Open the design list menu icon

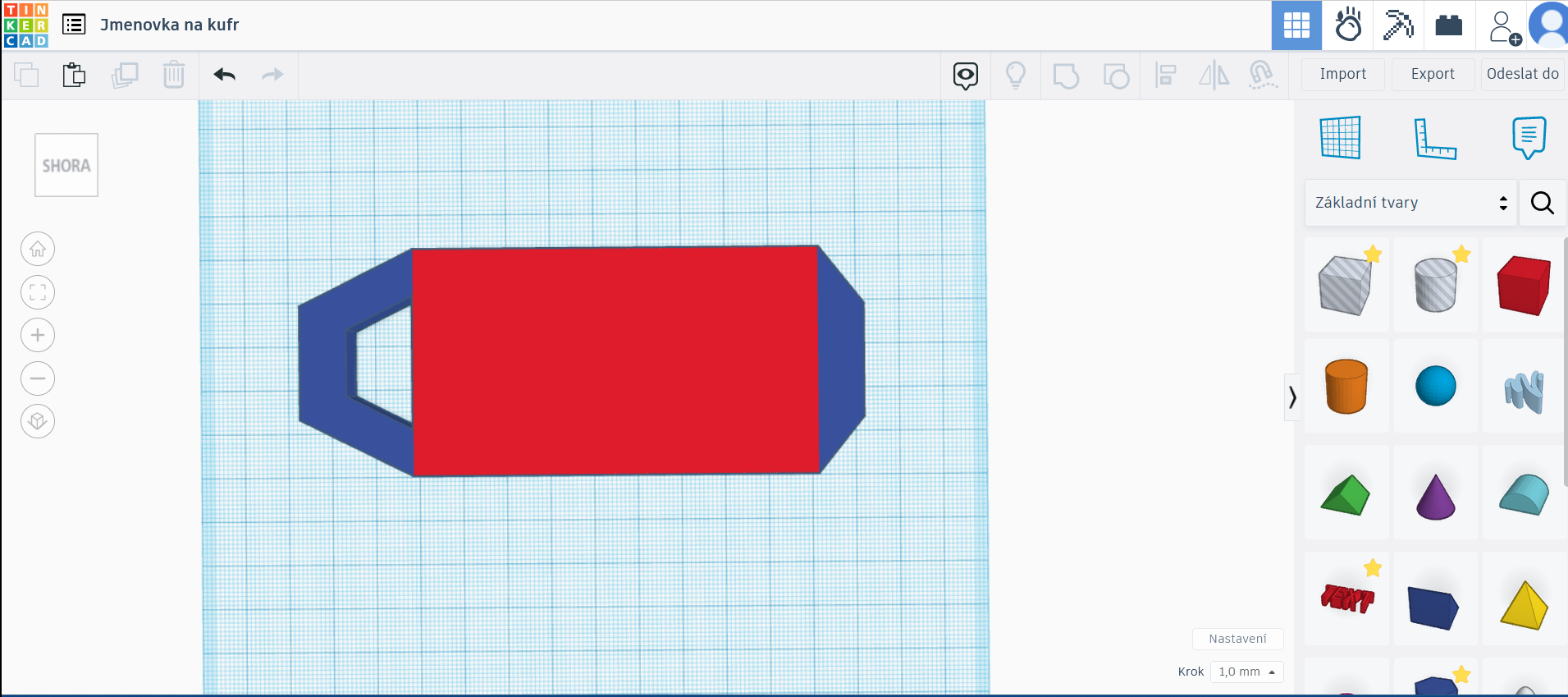pos(74,25)
